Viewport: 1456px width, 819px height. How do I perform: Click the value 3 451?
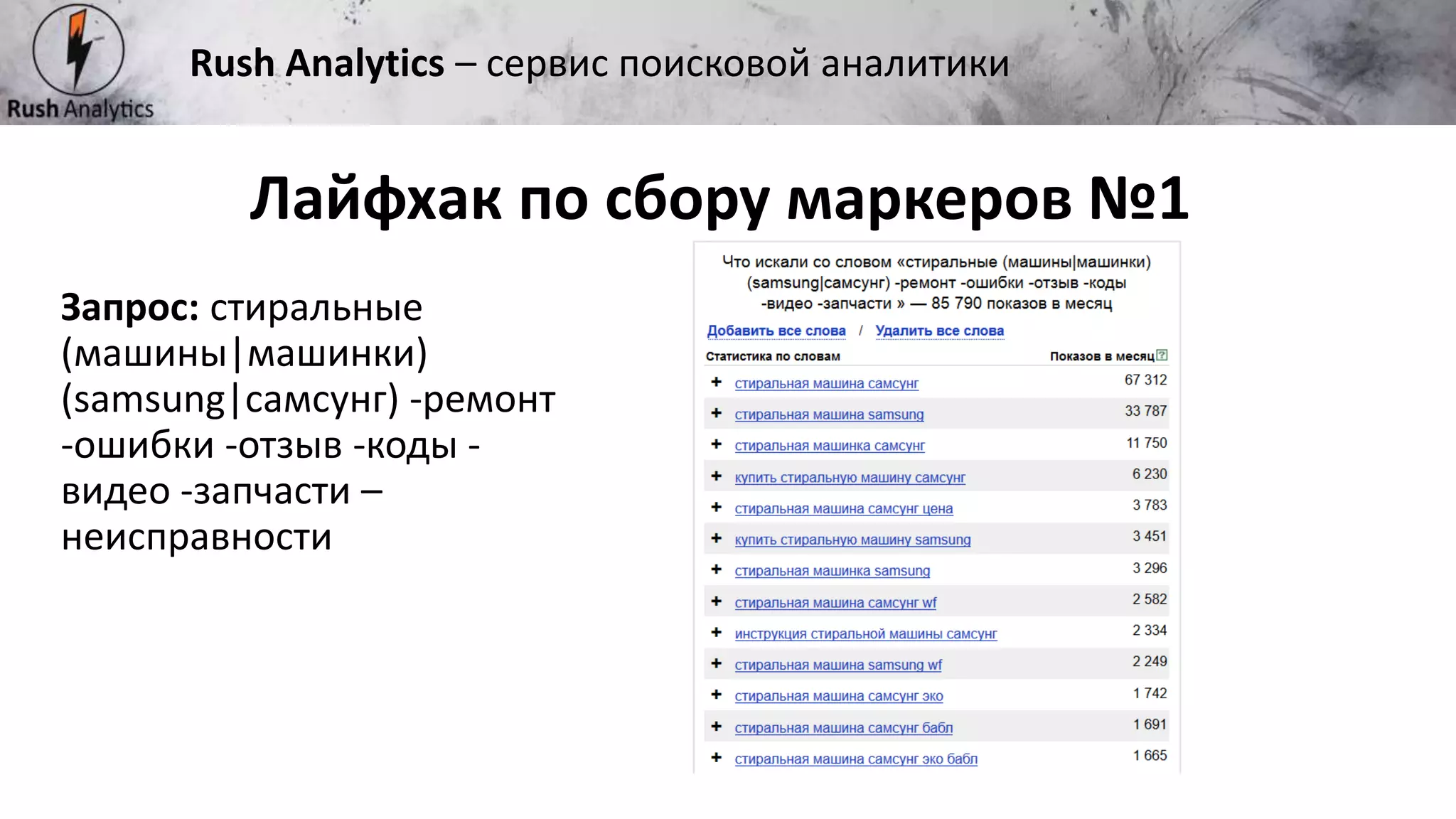tap(1150, 537)
